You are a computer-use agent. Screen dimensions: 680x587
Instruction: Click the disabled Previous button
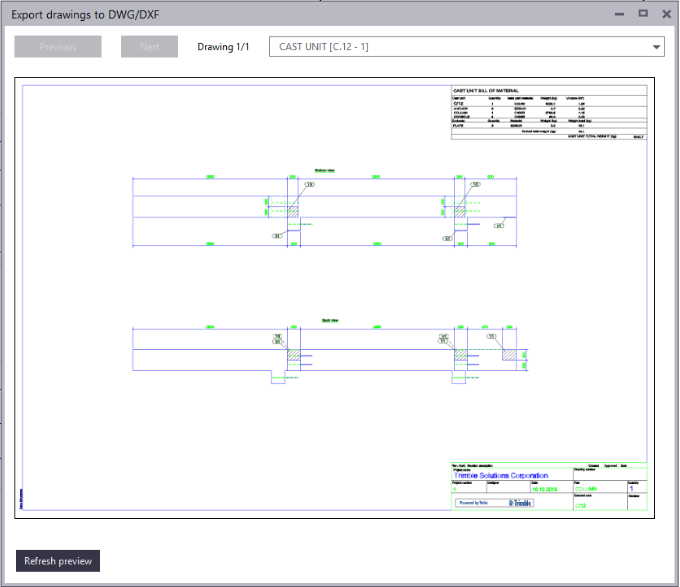point(58,46)
